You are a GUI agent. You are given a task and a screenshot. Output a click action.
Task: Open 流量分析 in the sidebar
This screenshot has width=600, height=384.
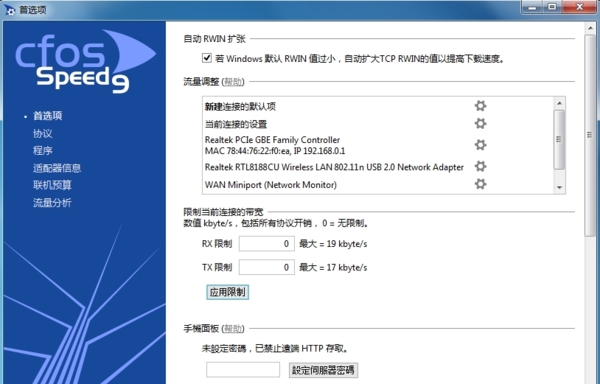(52, 202)
